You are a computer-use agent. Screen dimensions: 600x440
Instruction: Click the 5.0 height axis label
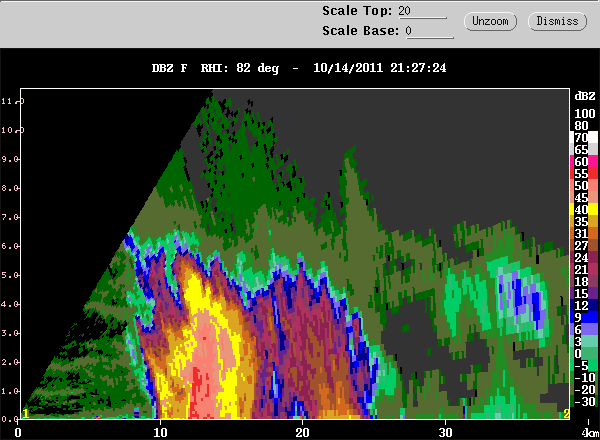tap(10, 275)
